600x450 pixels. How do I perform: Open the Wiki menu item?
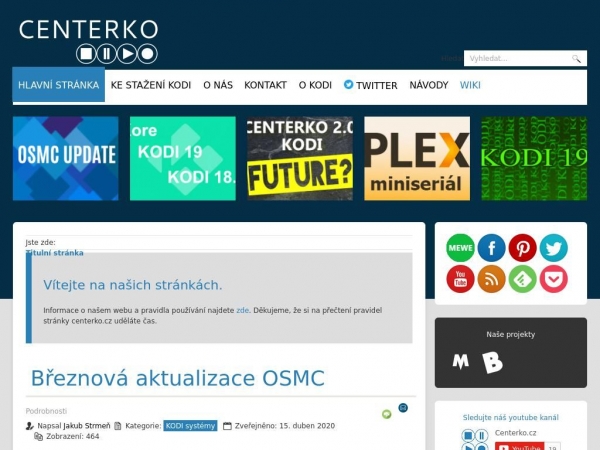coord(470,85)
